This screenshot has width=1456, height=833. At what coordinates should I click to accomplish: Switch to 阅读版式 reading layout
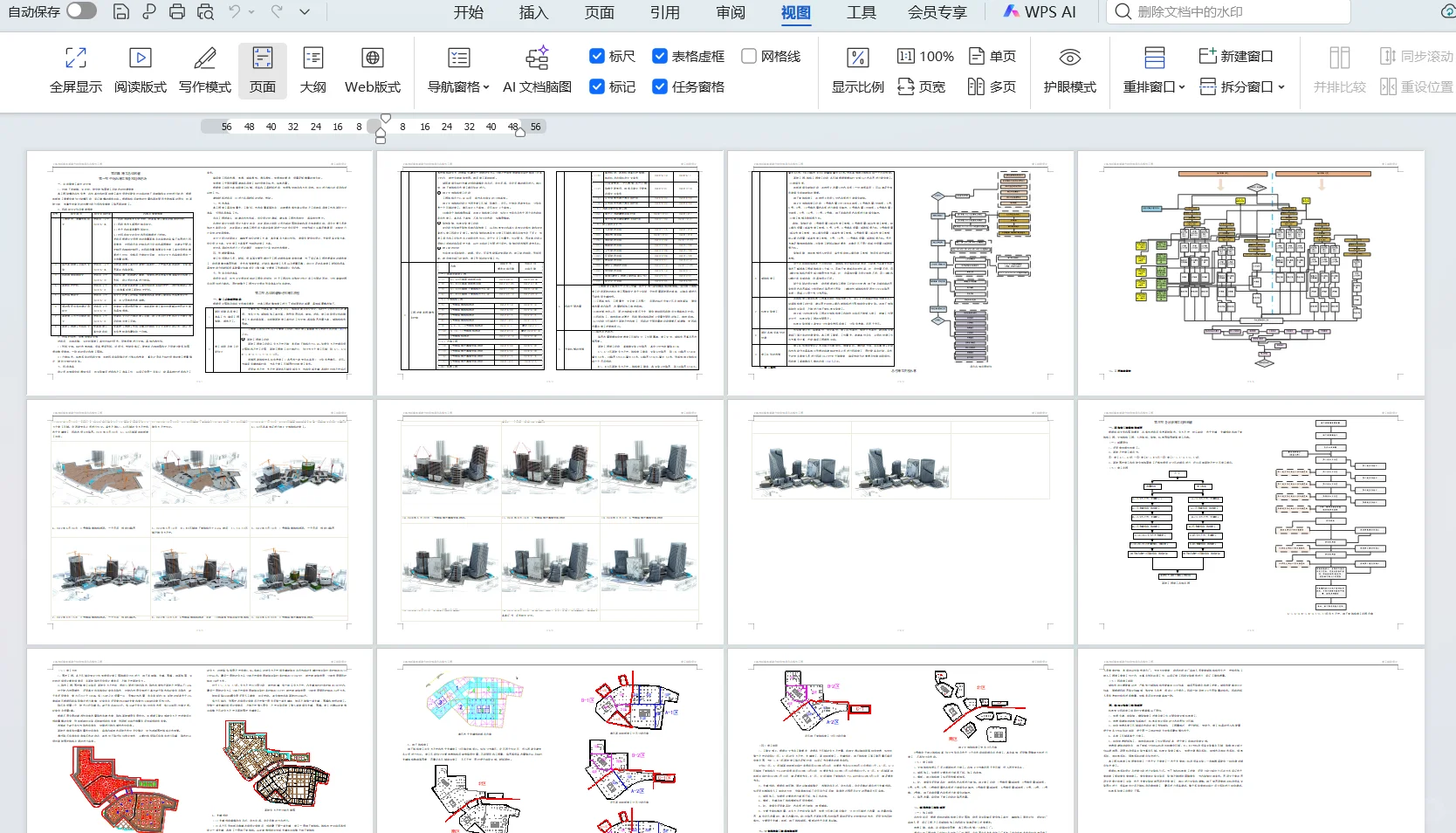click(141, 72)
